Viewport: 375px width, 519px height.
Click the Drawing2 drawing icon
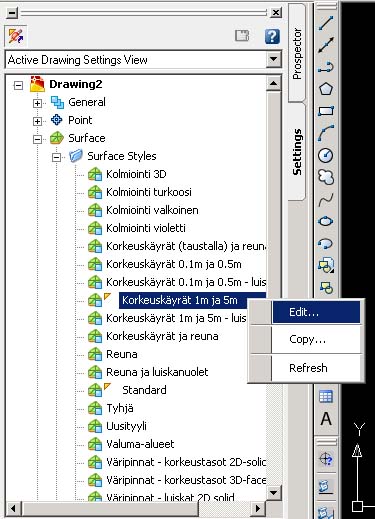pos(37,84)
